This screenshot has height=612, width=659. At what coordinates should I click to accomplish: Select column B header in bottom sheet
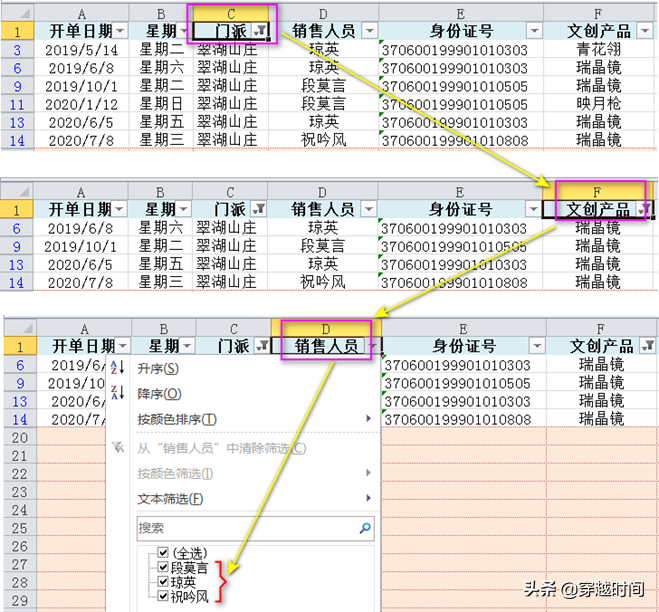point(163,328)
